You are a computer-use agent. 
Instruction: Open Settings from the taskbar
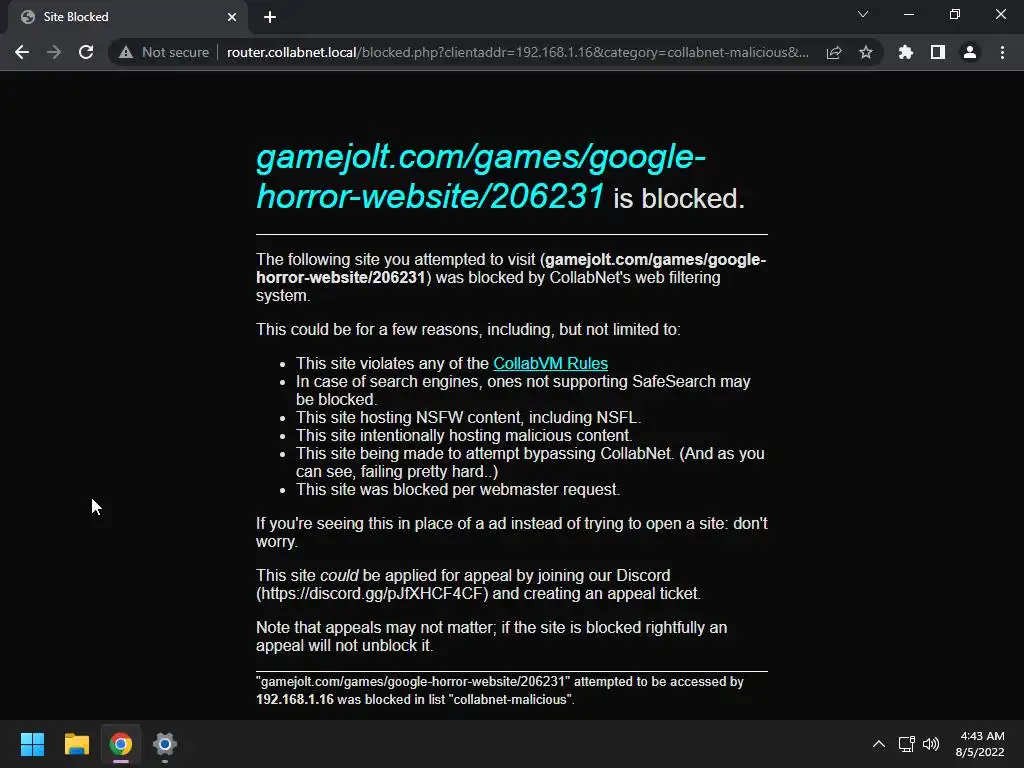pyautogui.click(x=165, y=744)
